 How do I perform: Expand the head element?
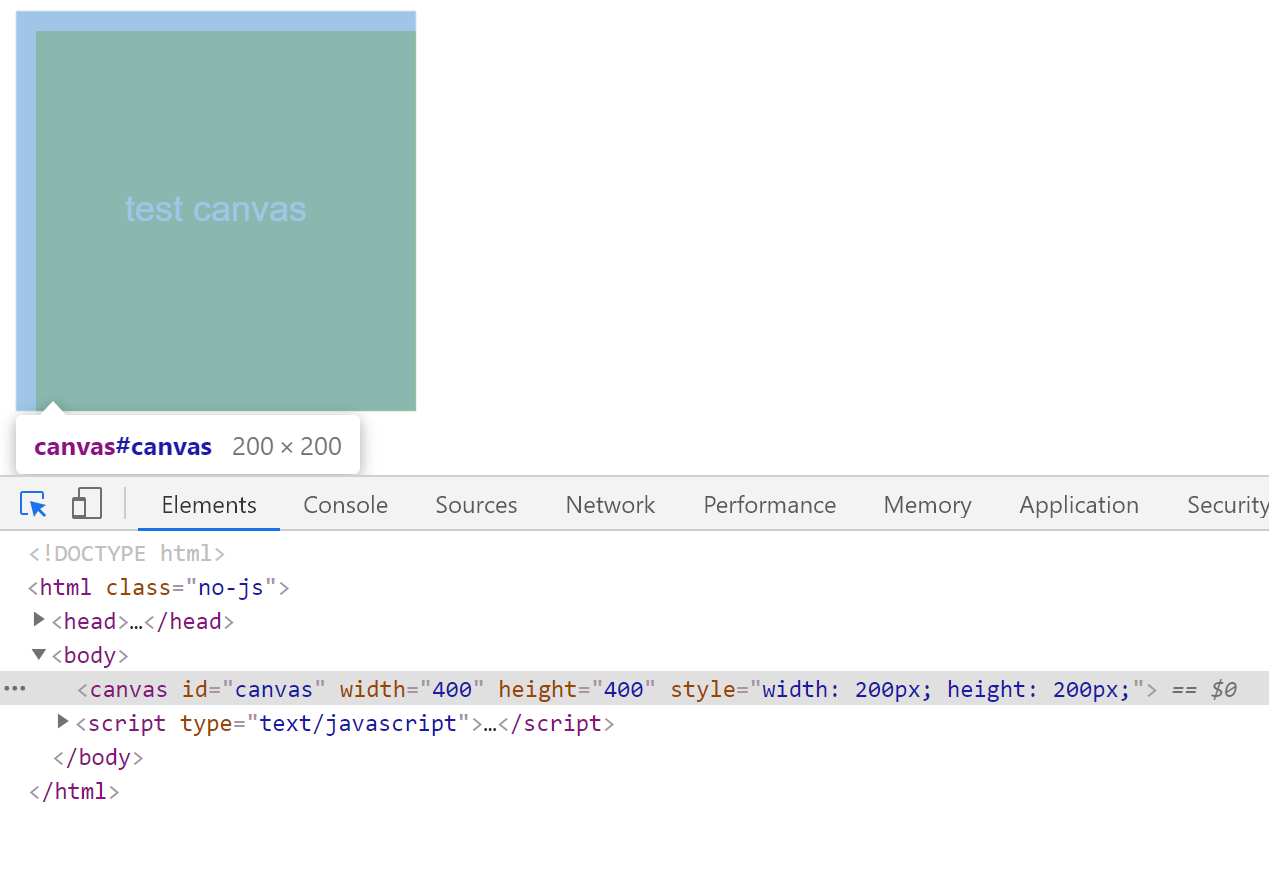[38, 620]
